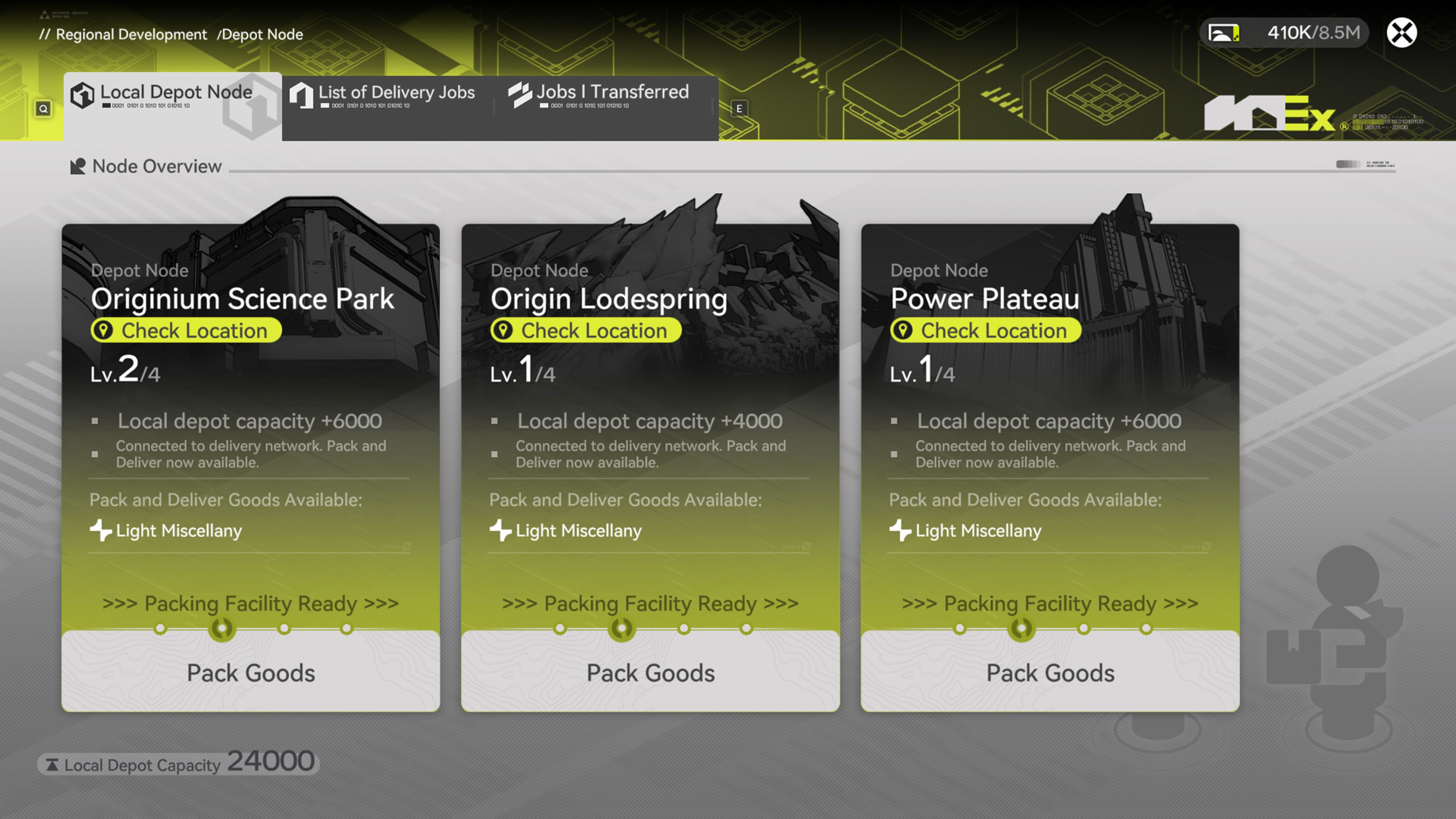Pack Goods at Power Plateau

click(1050, 673)
